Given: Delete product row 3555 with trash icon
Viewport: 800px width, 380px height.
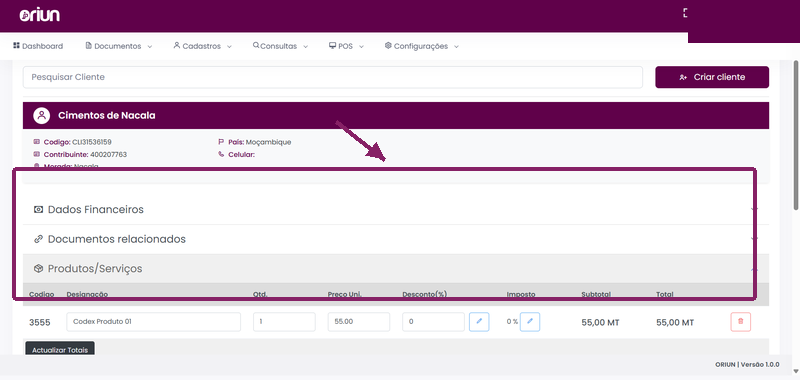Looking at the screenshot, I should [741, 322].
